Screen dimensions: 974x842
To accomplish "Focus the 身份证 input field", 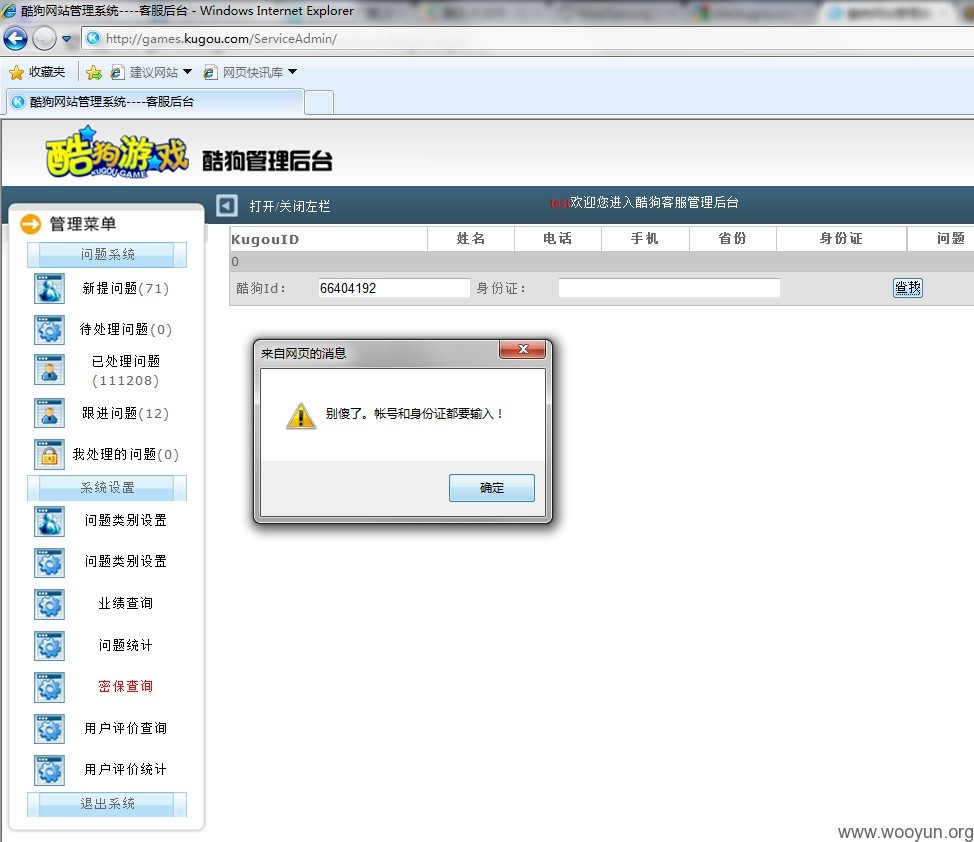I will click(669, 288).
